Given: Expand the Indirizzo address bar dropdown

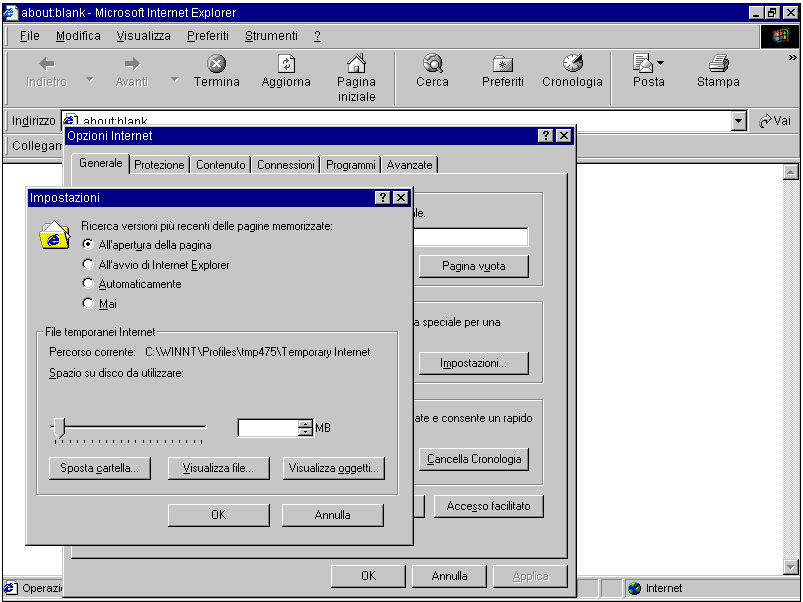Looking at the screenshot, I should click(738, 121).
